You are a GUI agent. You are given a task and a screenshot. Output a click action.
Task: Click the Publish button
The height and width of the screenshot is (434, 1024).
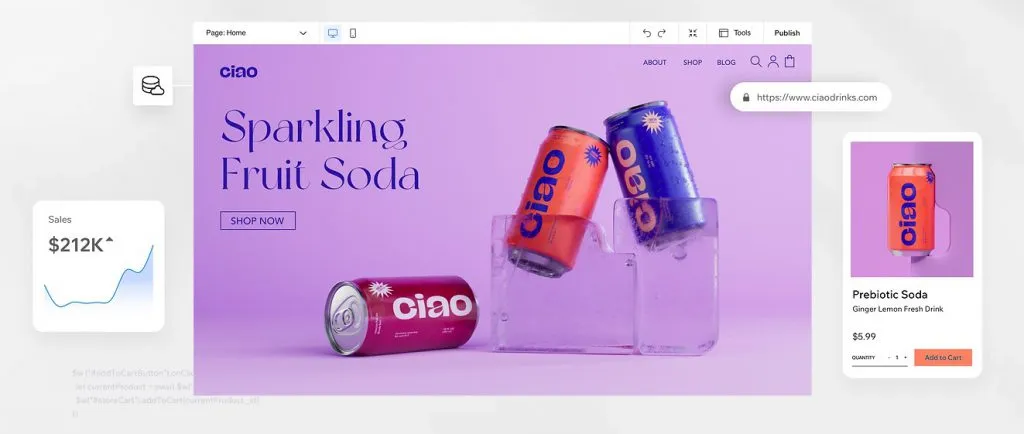click(787, 33)
